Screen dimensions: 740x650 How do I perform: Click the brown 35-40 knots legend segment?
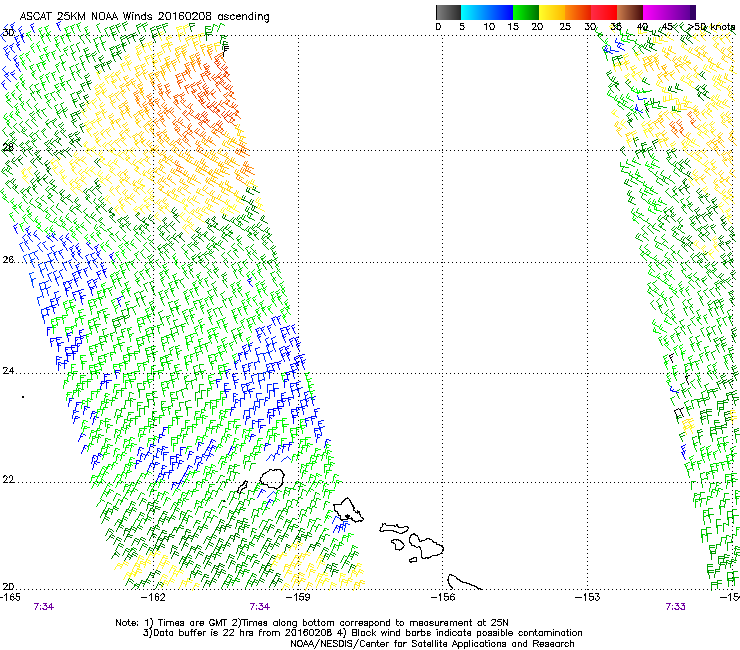click(630, 13)
